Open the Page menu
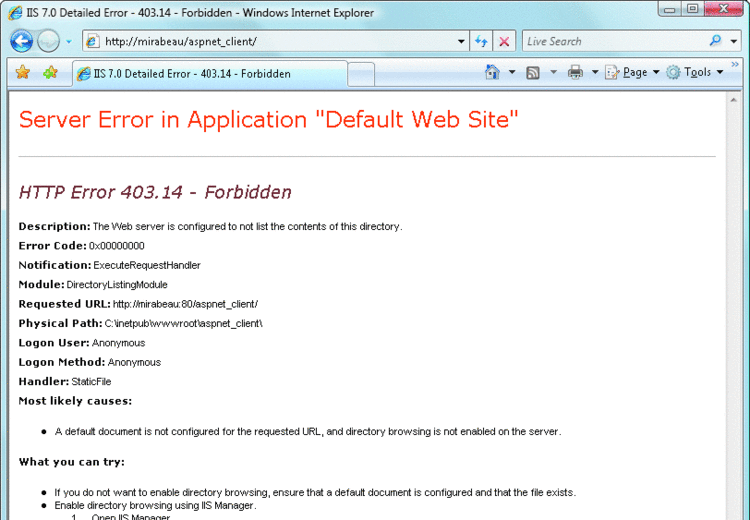The height and width of the screenshot is (520, 750). point(632,72)
